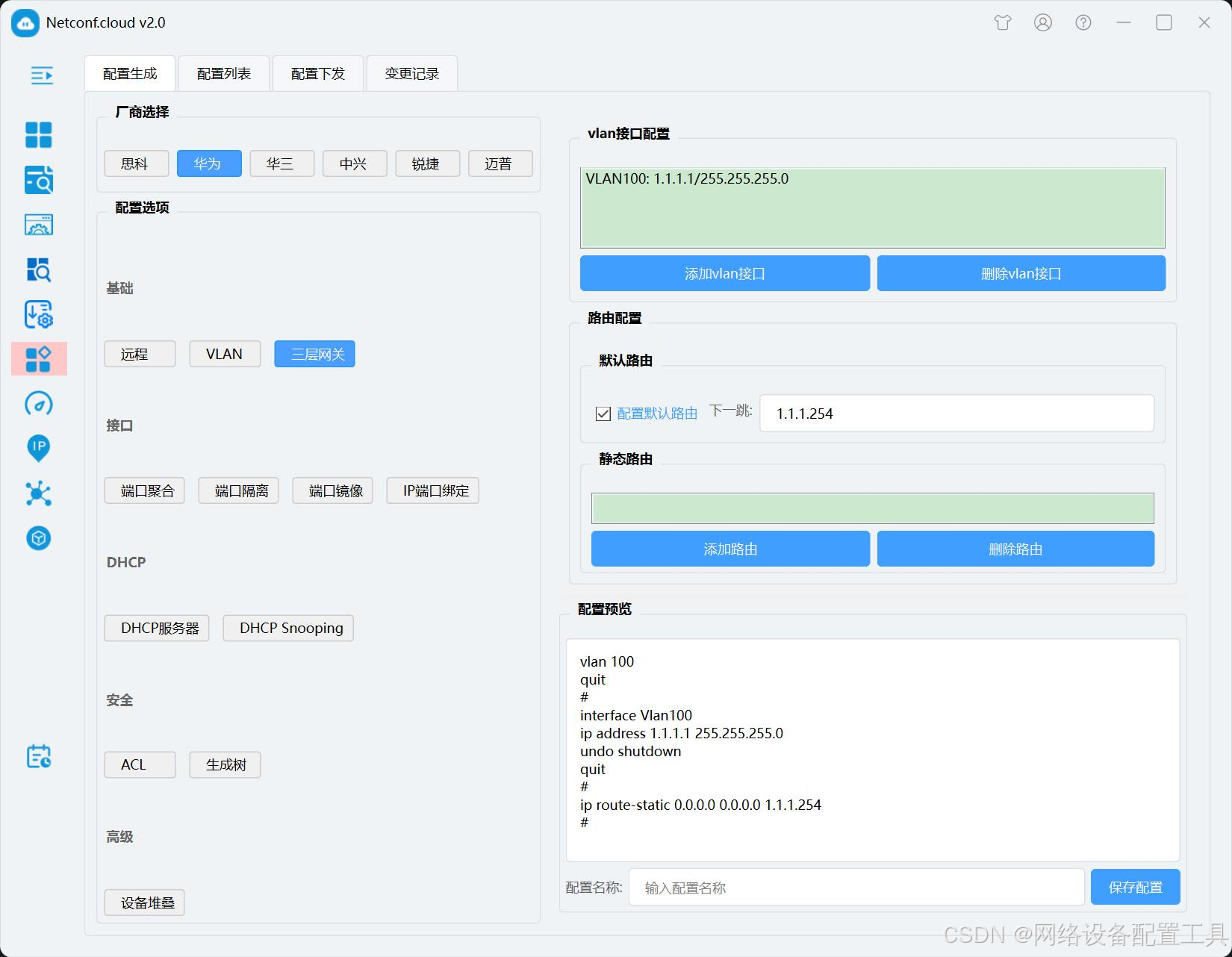This screenshot has width=1232, height=957.
Task: Click the Netconf.cloud logo icon
Action: (25, 23)
